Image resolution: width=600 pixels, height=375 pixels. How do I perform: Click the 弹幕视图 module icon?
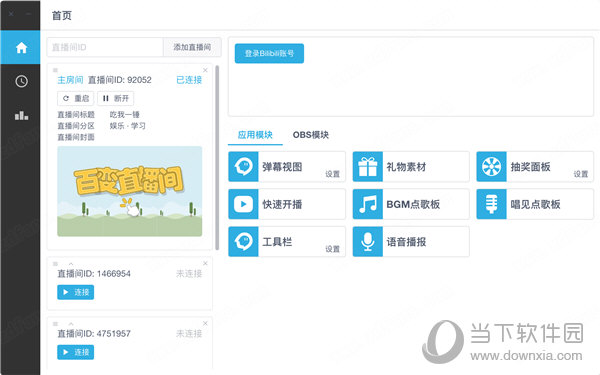coord(243,166)
